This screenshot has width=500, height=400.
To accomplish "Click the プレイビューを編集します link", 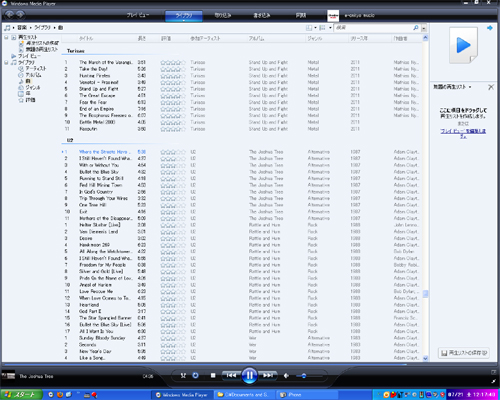I will click(x=463, y=133).
